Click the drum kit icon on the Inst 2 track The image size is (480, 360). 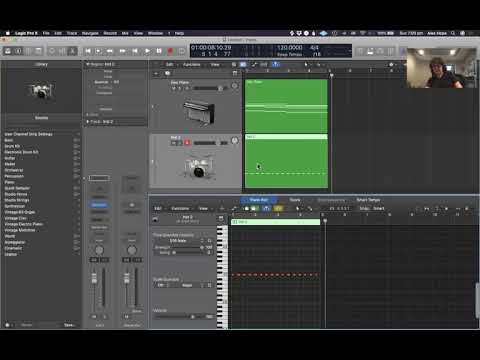[199, 167]
